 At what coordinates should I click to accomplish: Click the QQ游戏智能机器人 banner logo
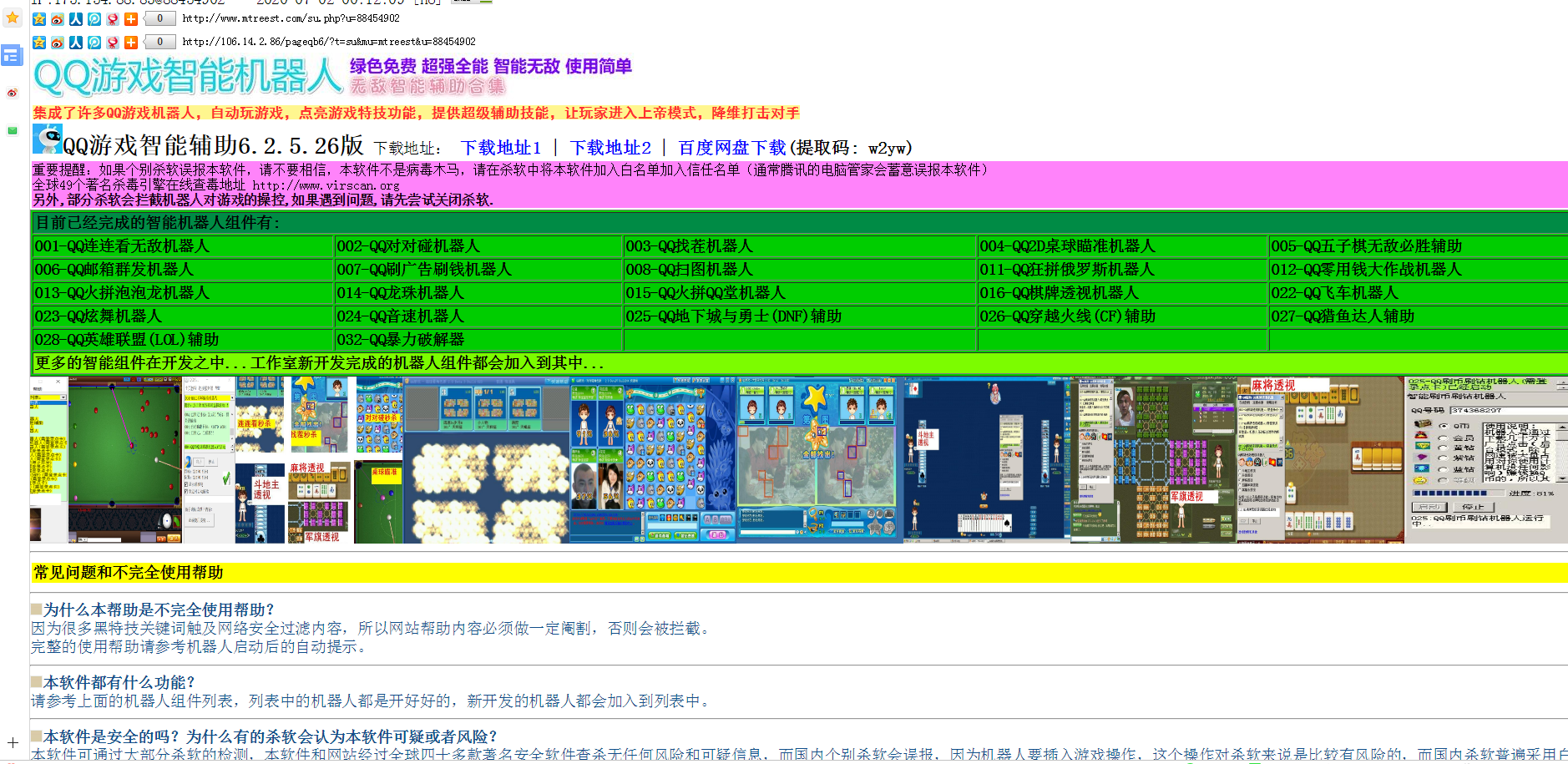point(188,76)
